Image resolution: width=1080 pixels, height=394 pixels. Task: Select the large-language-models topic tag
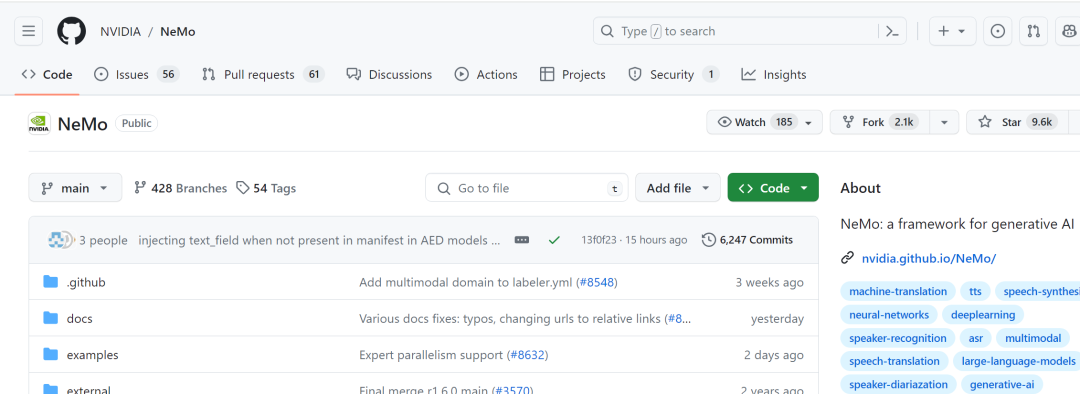[1017, 361]
